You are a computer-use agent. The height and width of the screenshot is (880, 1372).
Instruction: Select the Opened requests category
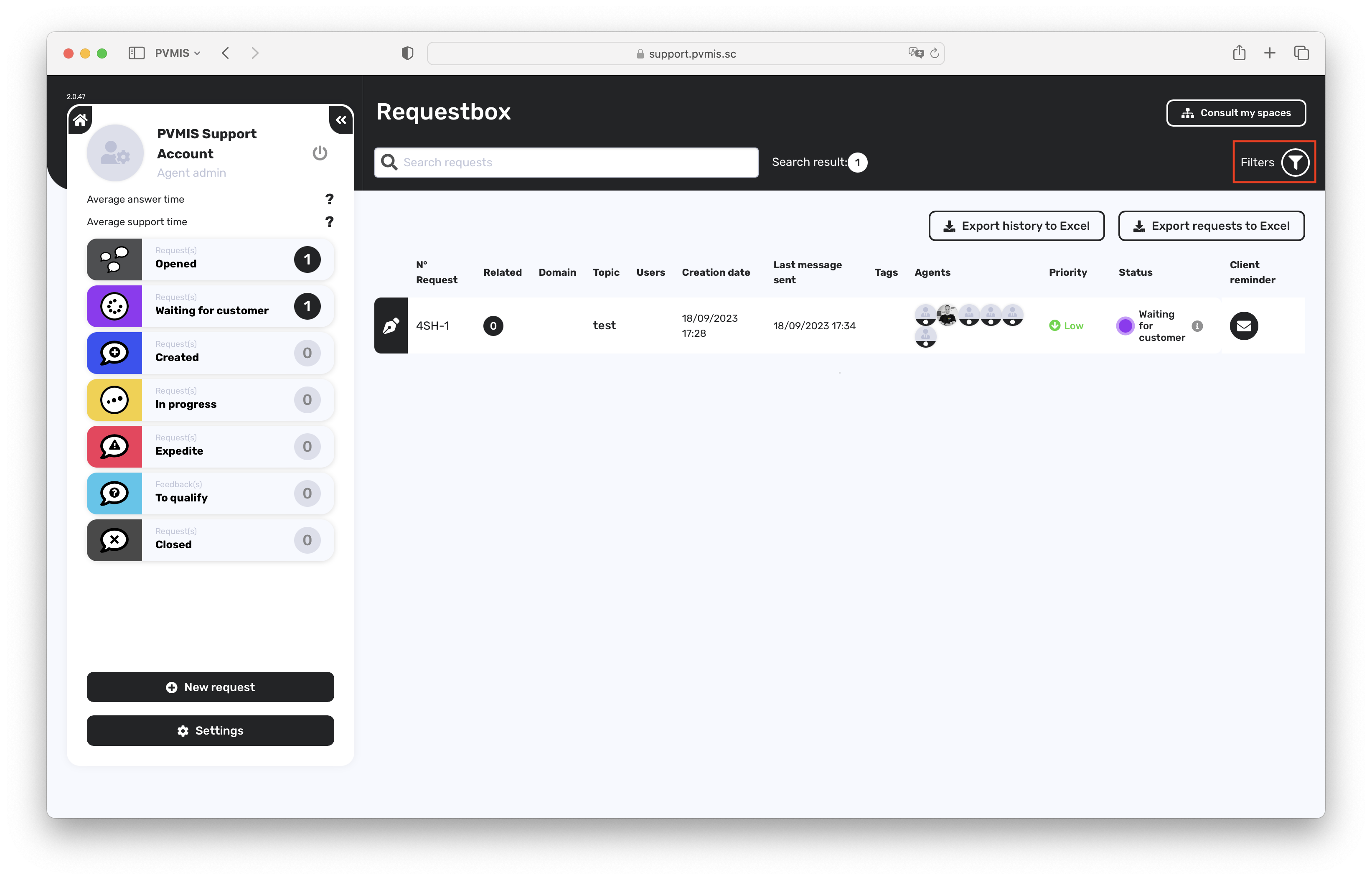pos(210,259)
